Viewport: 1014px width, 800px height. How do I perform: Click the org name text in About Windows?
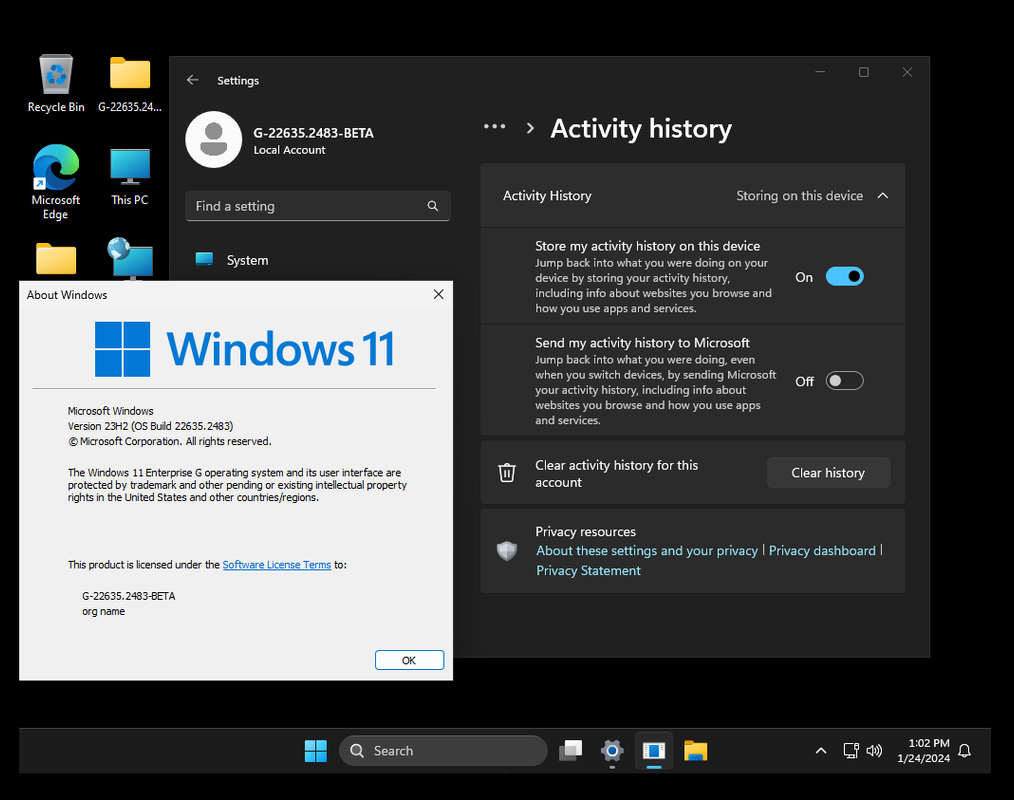click(x=103, y=611)
